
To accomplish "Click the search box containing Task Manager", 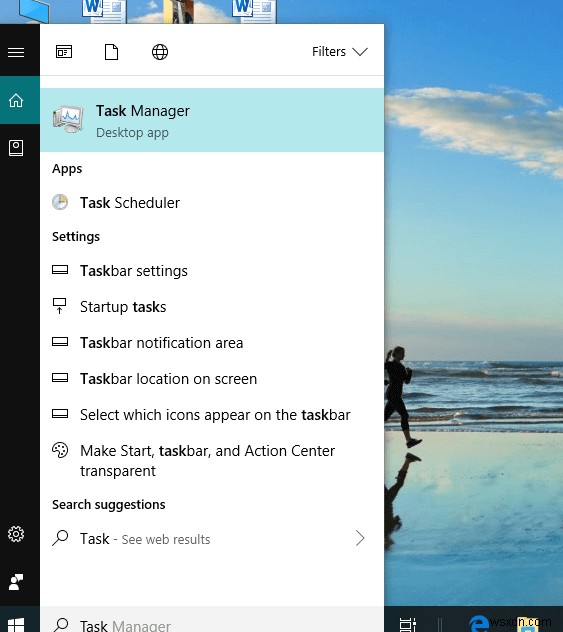I will pos(212,620).
